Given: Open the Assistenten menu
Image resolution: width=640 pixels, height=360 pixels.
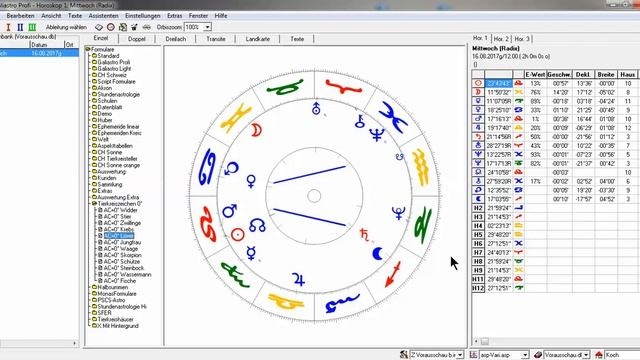Looking at the screenshot, I should pos(103,16).
